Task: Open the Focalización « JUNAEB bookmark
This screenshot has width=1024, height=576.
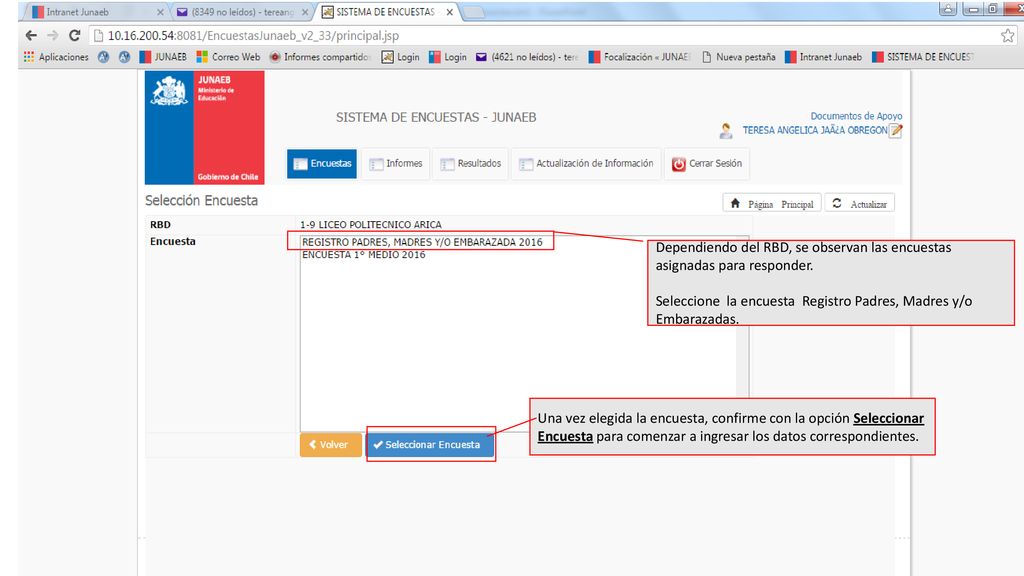Action: click(639, 57)
